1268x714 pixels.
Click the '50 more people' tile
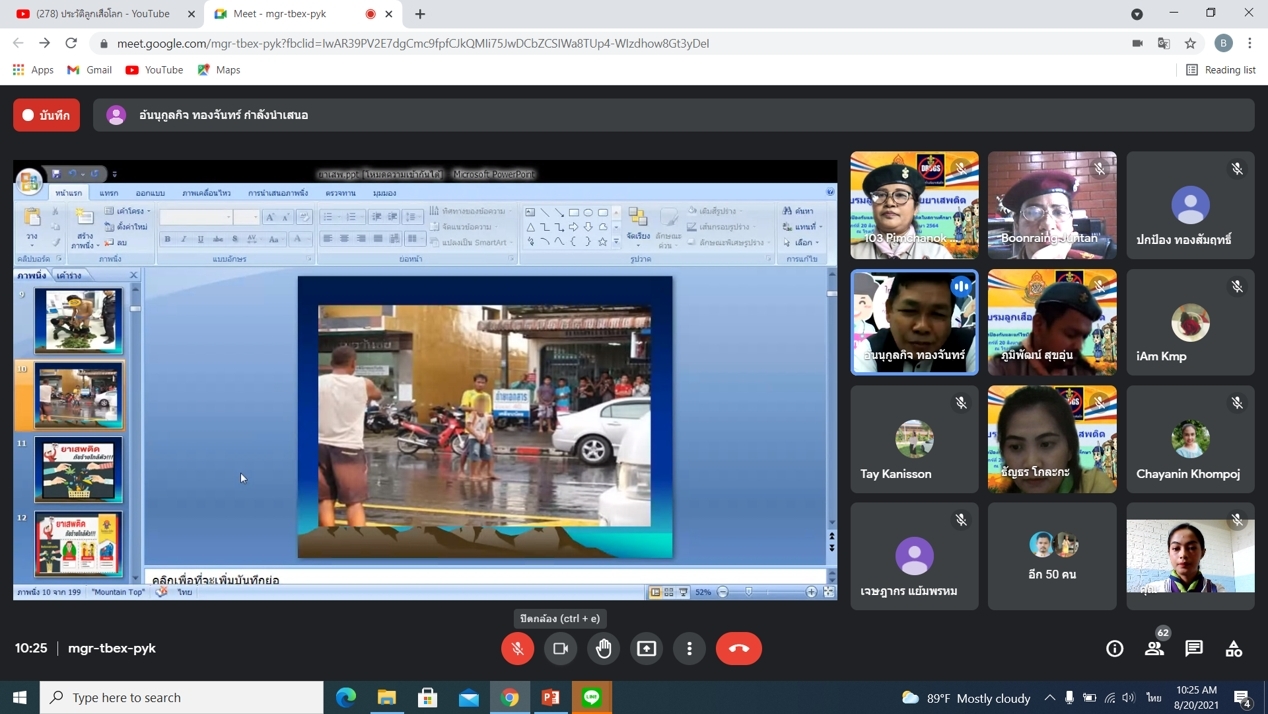pos(1052,556)
